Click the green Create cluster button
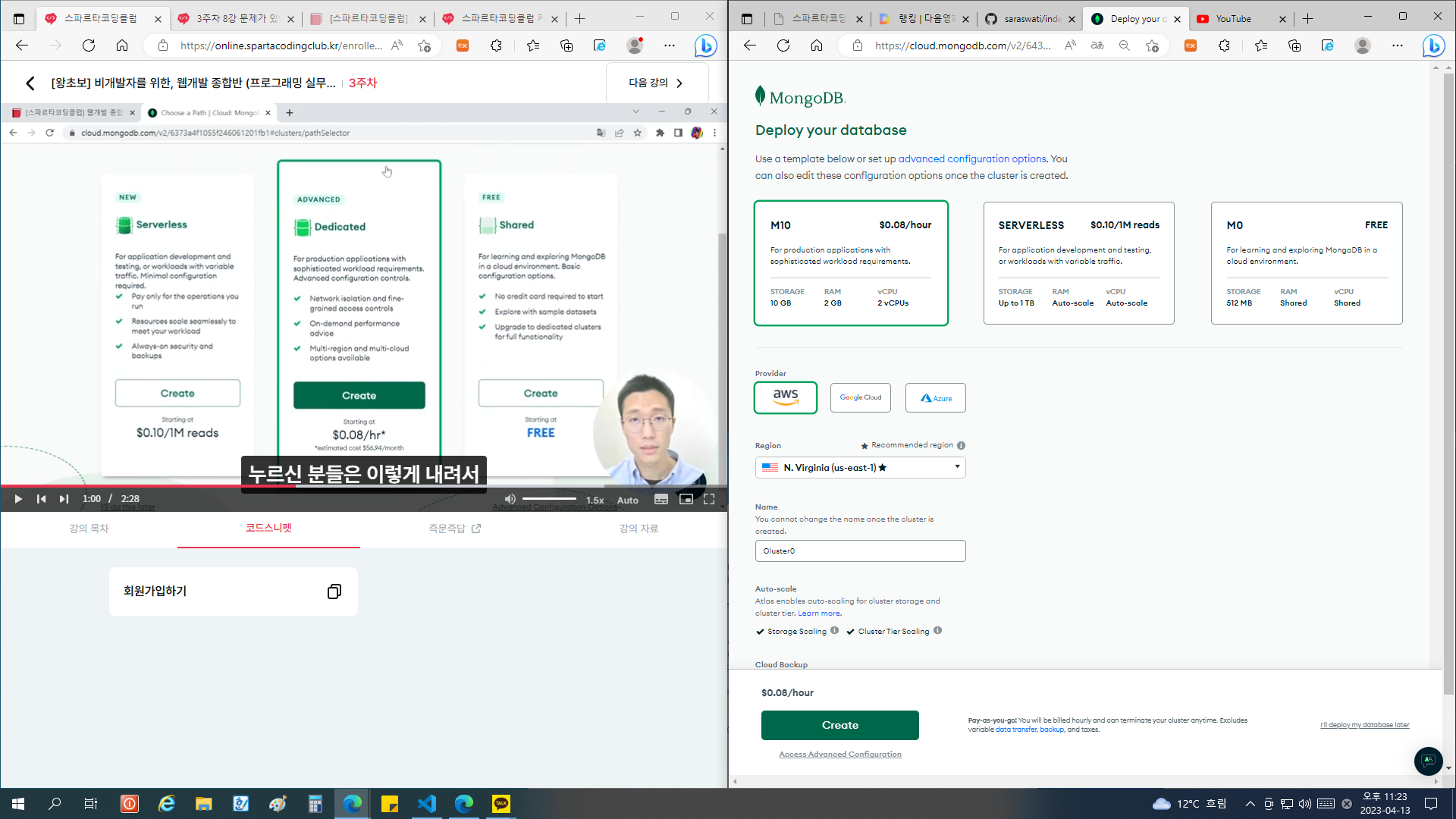 [x=840, y=725]
